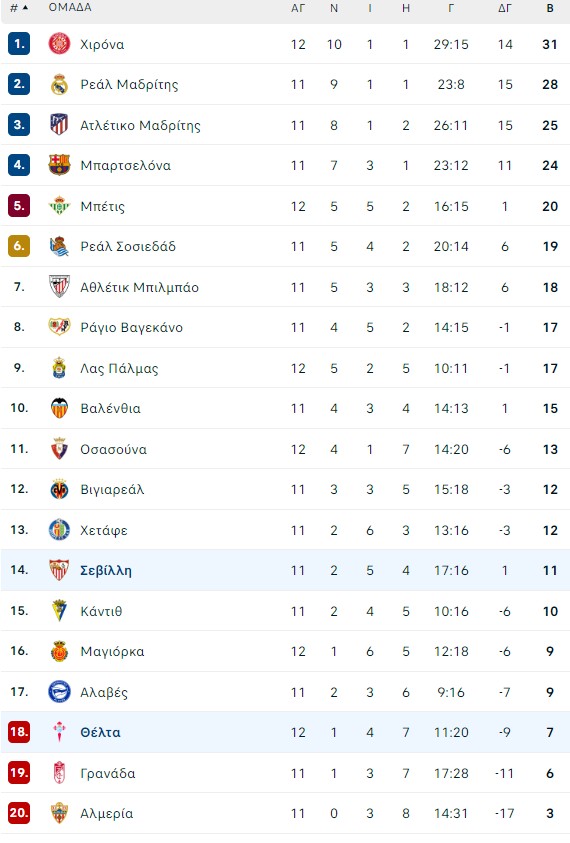Click the Θέλτα crest icon

[x=59, y=732]
